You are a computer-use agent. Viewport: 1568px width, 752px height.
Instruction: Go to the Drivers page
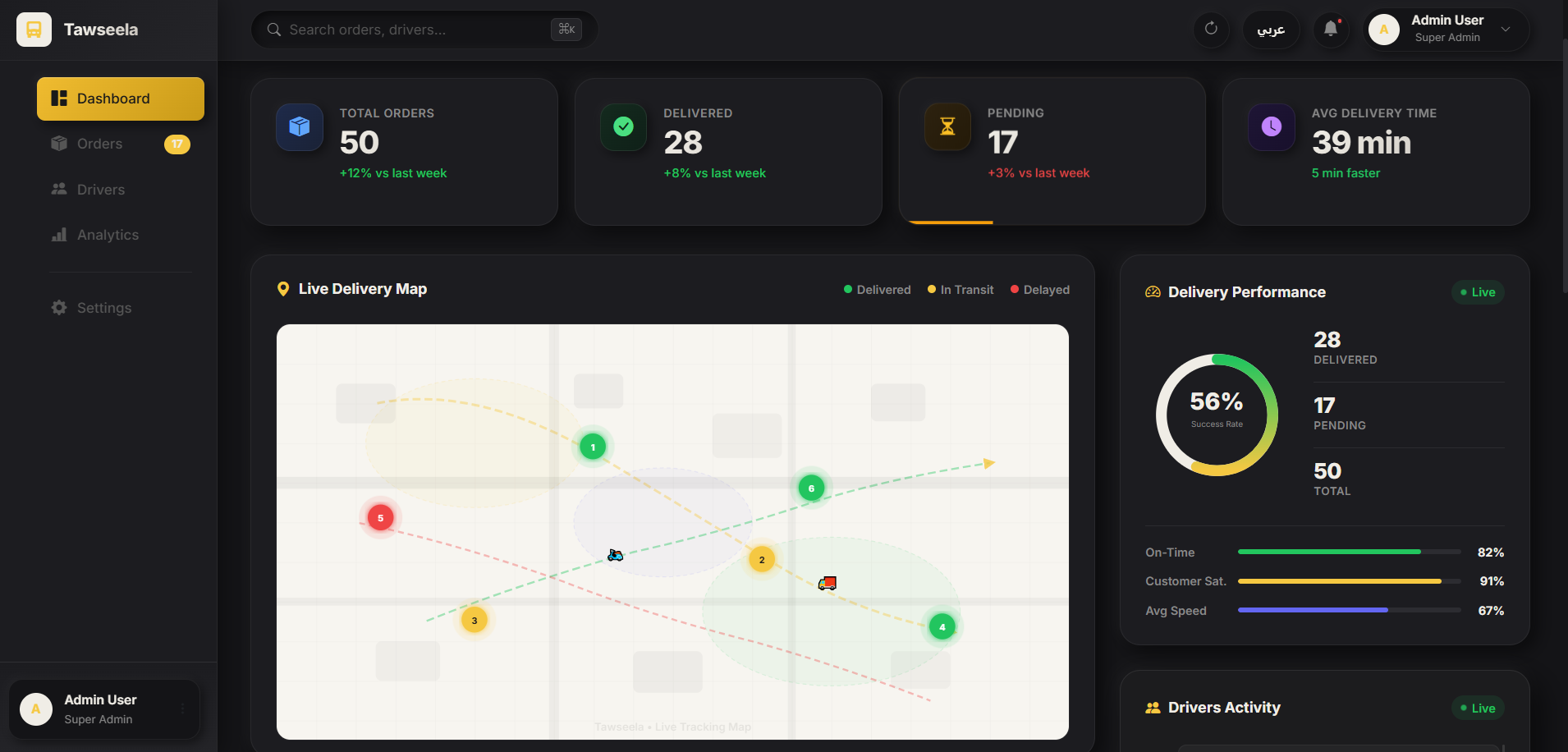(121, 190)
